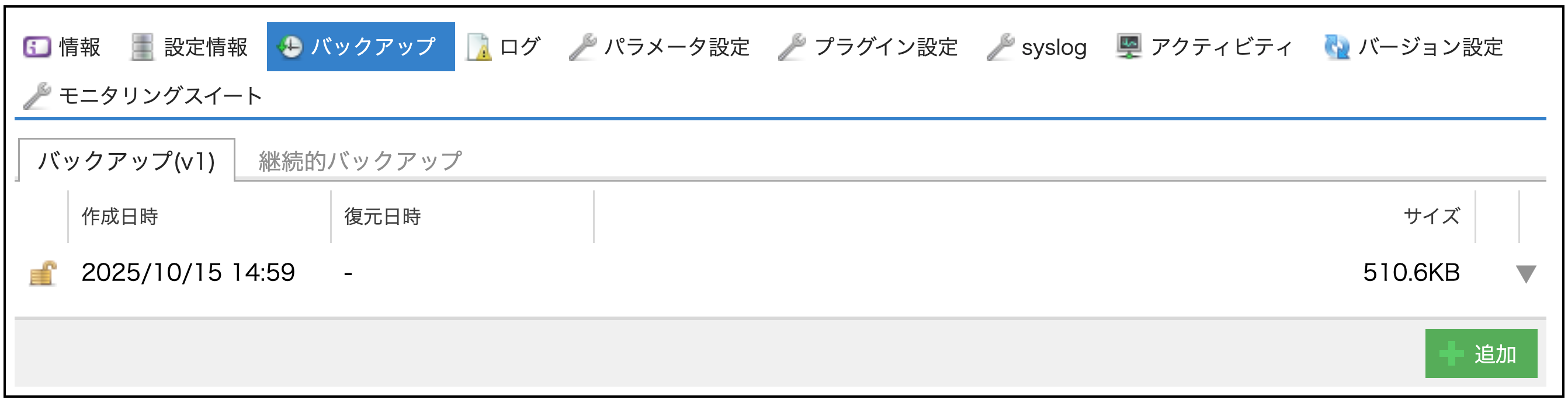
Task: Click the プラグイン設定 wrench icon
Action: [x=792, y=47]
